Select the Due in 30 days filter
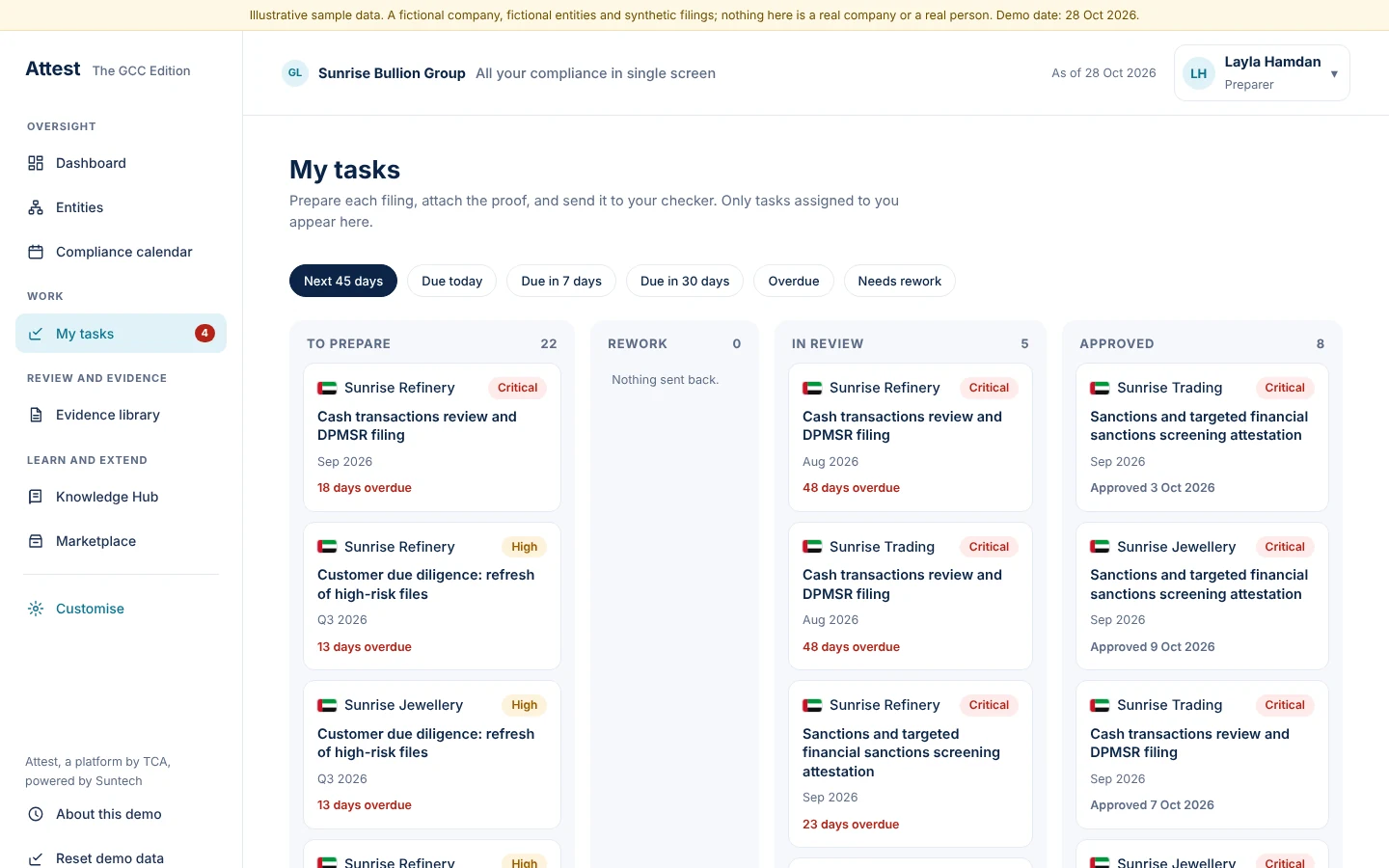Image resolution: width=1389 pixels, height=868 pixels. click(x=685, y=281)
